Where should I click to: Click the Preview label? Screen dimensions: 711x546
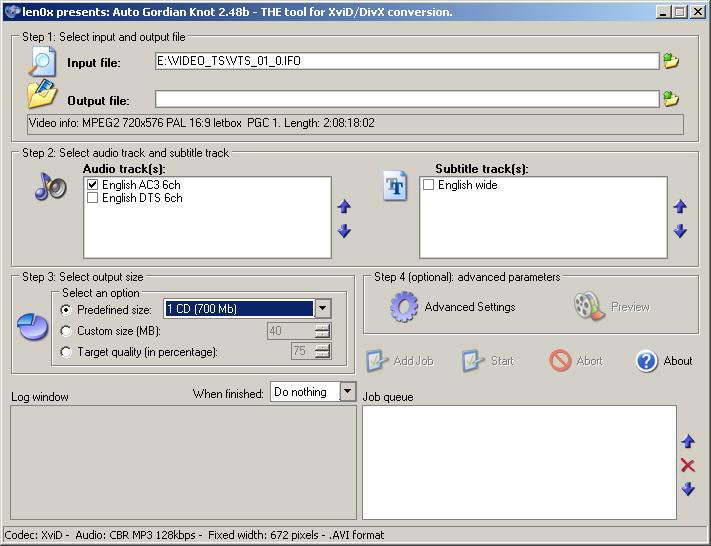click(x=630, y=307)
